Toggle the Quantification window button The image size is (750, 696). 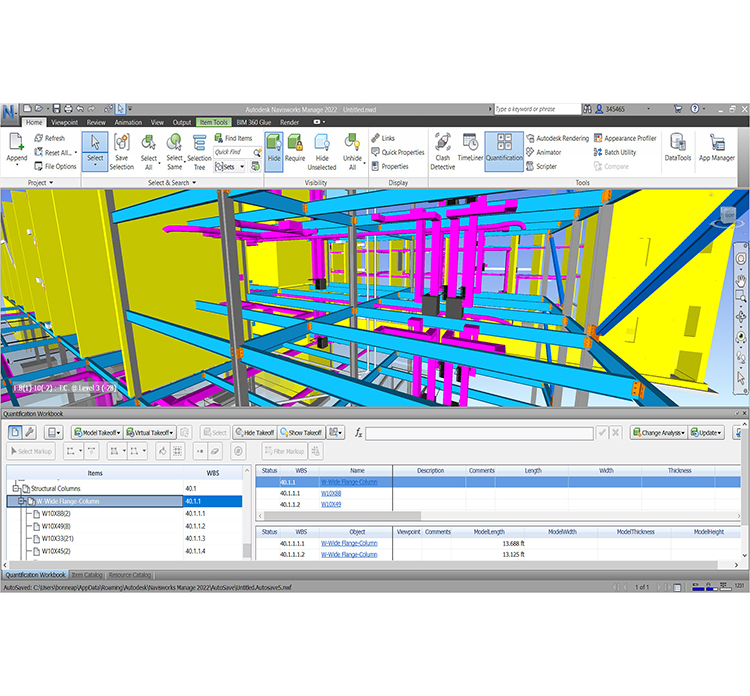pyautogui.click(x=504, y=151)
